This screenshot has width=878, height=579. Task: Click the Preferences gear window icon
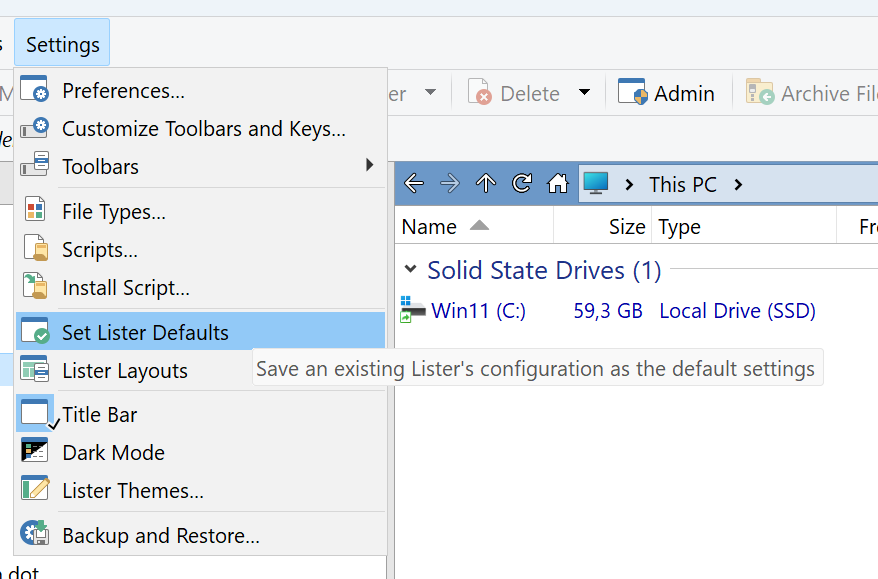point(35,90)
